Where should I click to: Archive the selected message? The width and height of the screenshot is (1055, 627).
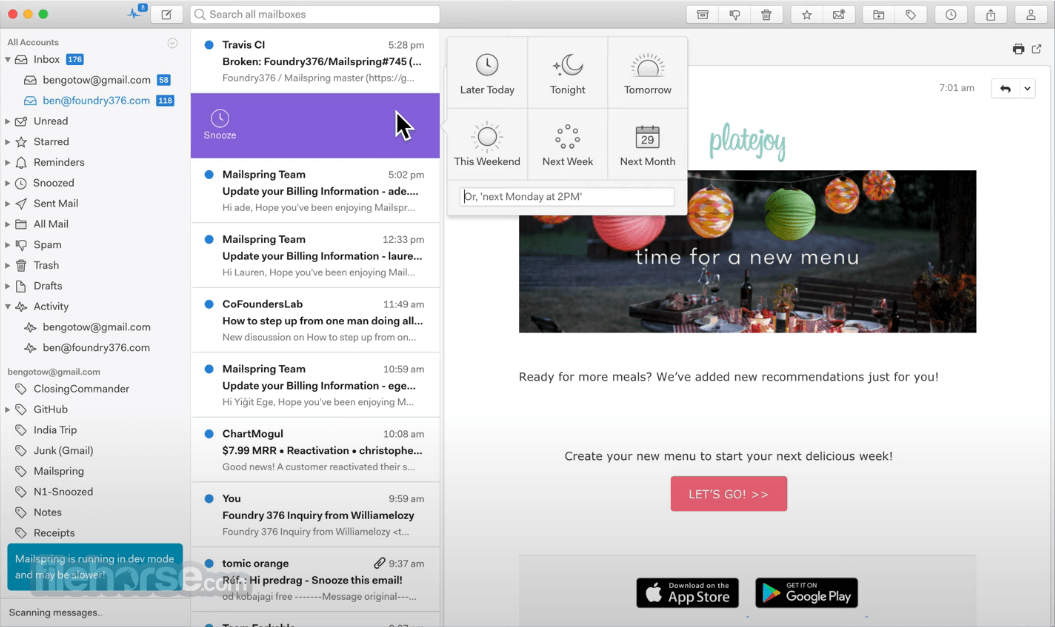click(x=702, y=14)
